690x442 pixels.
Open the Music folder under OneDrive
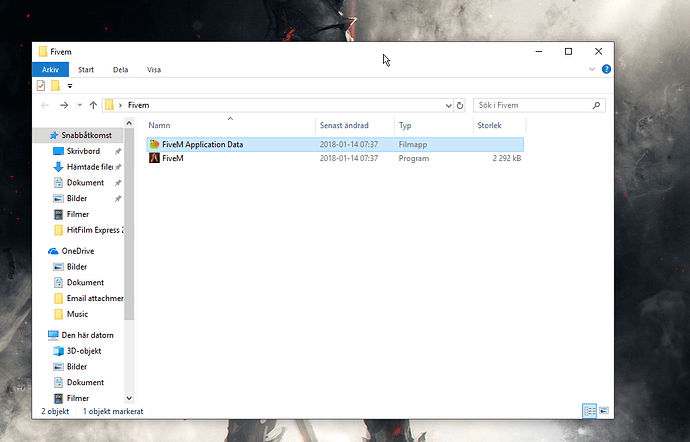pyautogui.click(x=77, y=314)
